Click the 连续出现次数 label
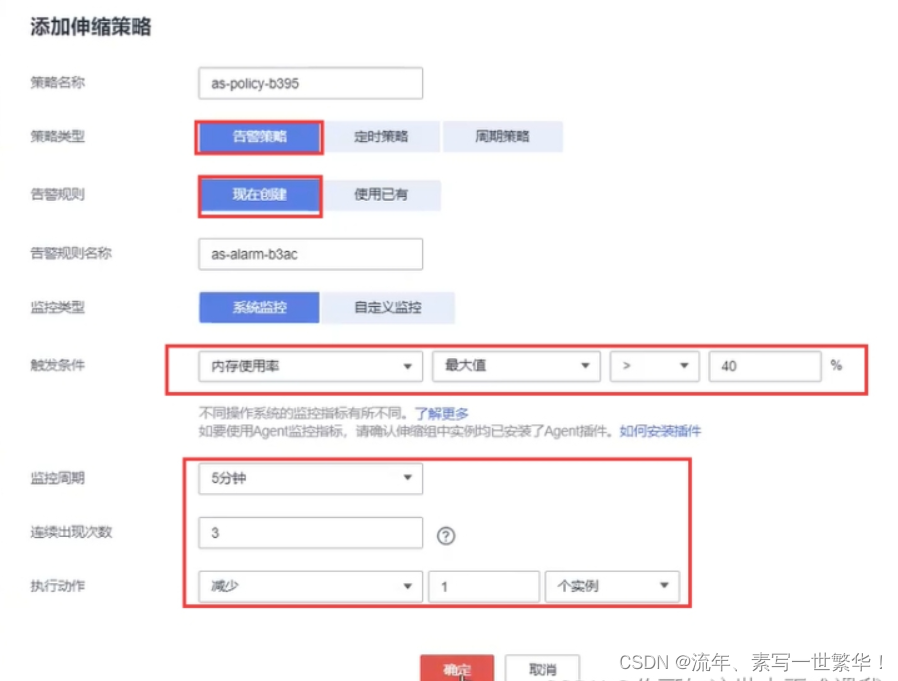This screenshot has height=681, width=898. [x=71, y=532]
